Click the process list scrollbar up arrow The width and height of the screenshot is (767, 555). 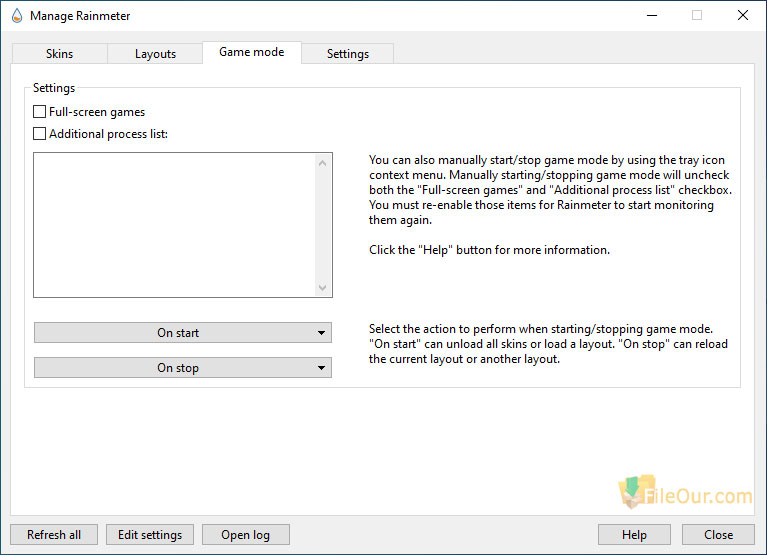point(322,163)
